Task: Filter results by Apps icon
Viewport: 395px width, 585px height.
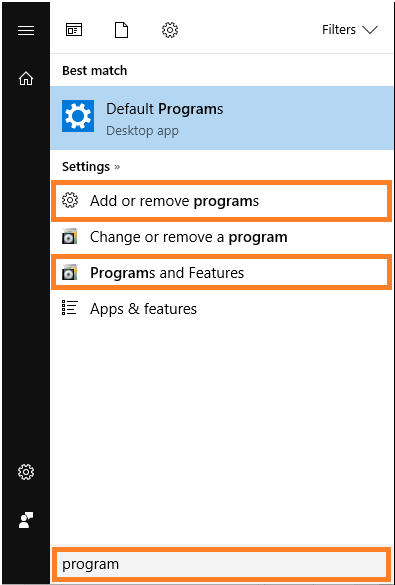Action: (74, 30)
